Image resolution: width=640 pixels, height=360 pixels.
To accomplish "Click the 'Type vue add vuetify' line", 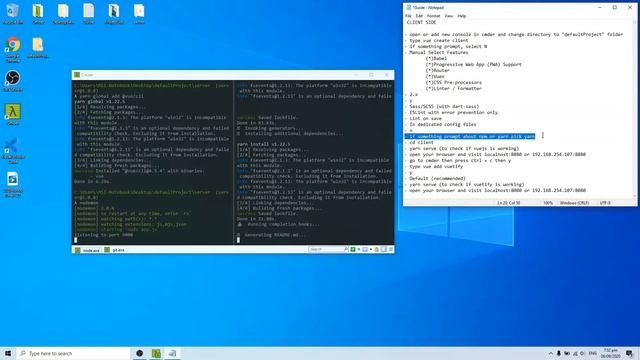I will pos(436,167).
